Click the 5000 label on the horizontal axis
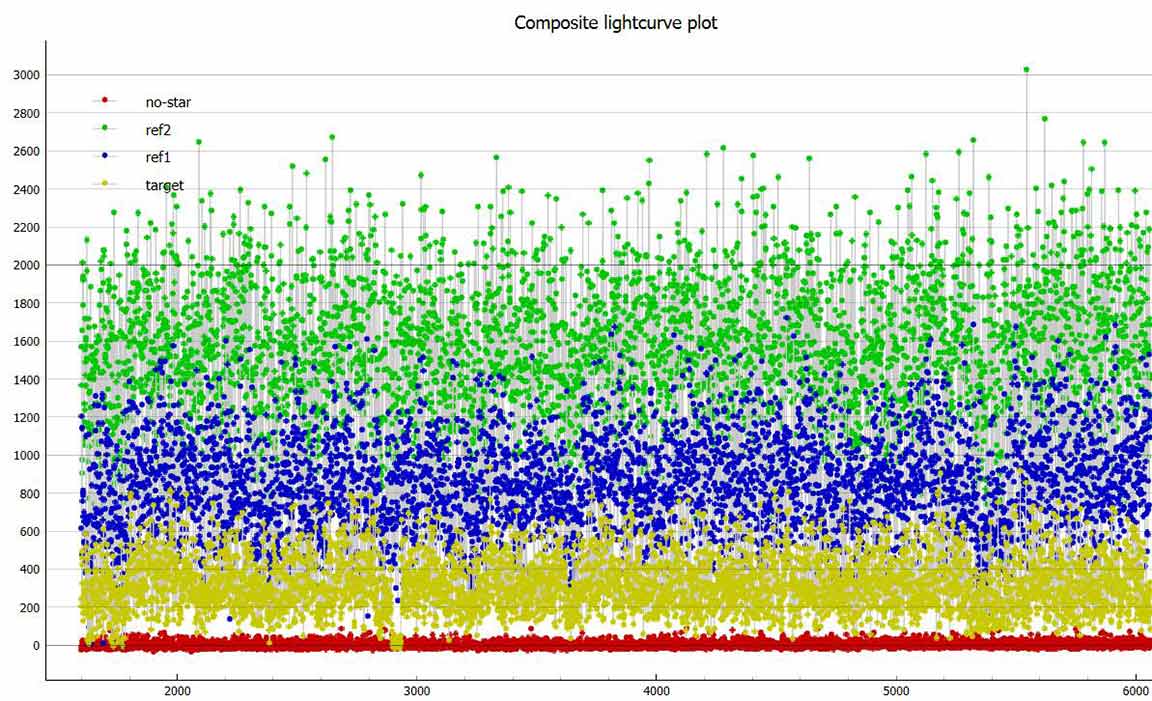This screenshot has height=701, width=1152. [x=896, y=691]
